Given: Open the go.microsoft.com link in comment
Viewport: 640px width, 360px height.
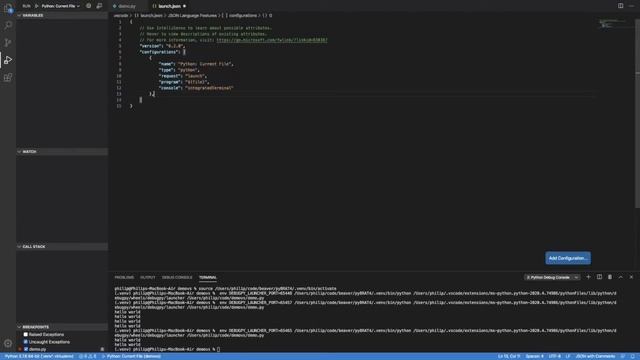Looking at the screenshot, I should pyautogui.click(x=272, y=40).
